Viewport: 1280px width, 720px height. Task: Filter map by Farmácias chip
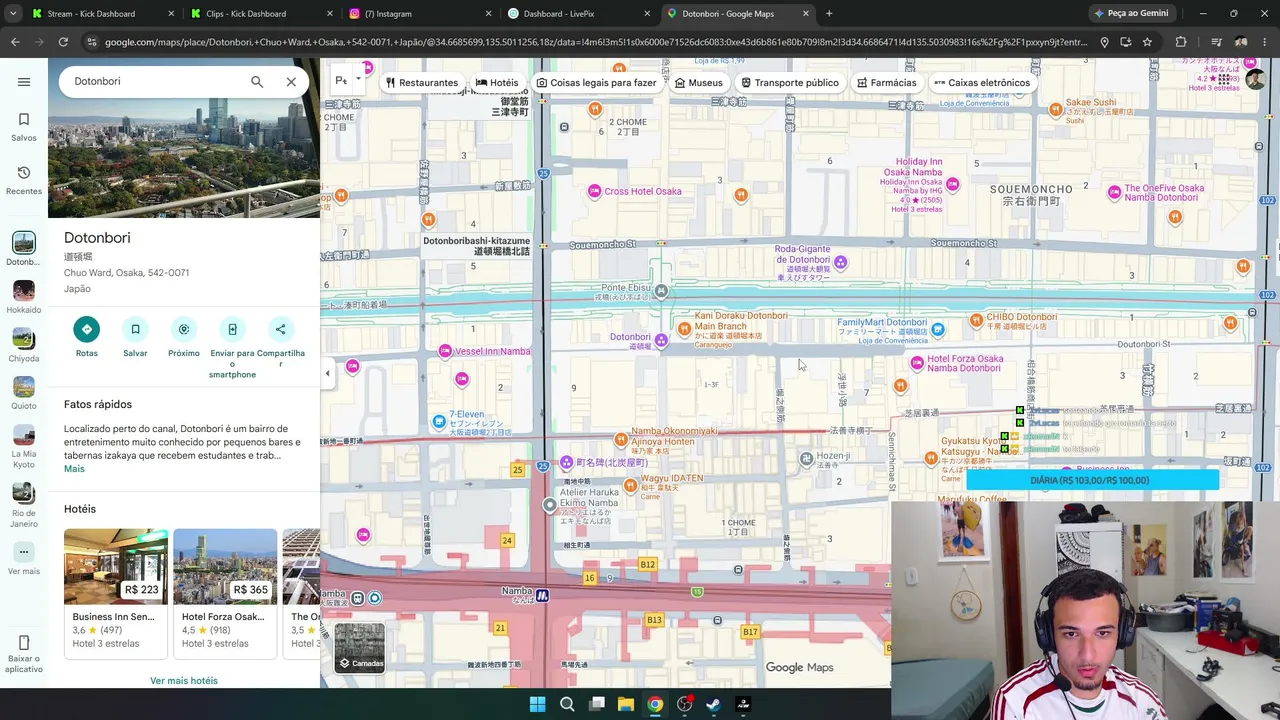[x=886, y=83]
